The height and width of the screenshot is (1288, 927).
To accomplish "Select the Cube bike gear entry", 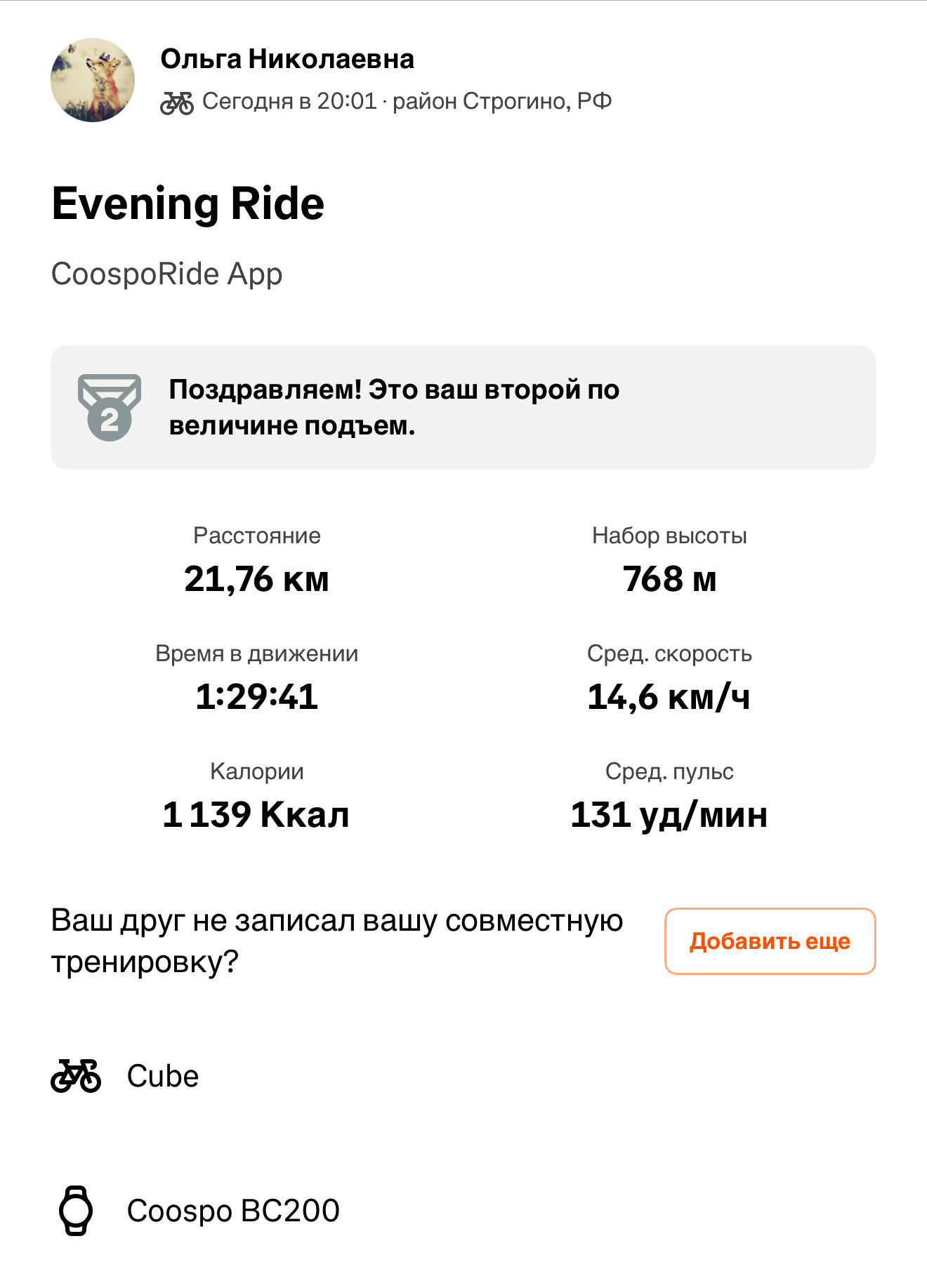I will tap(163, 1076).
